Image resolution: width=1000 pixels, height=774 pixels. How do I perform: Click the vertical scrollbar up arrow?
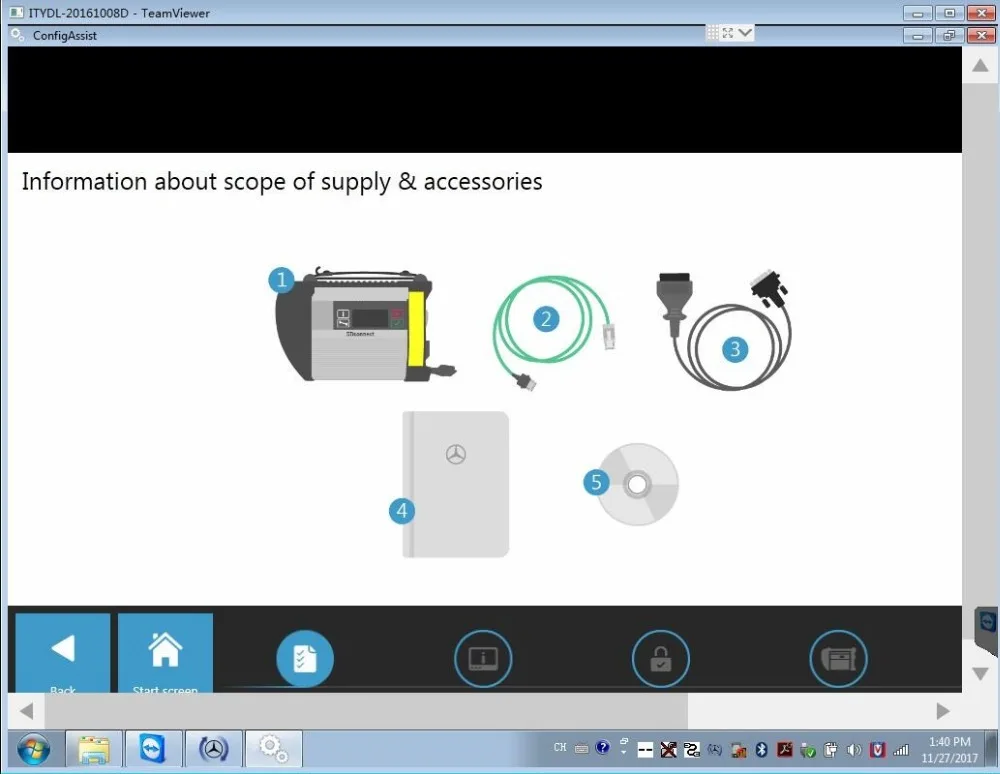(980, 65)
